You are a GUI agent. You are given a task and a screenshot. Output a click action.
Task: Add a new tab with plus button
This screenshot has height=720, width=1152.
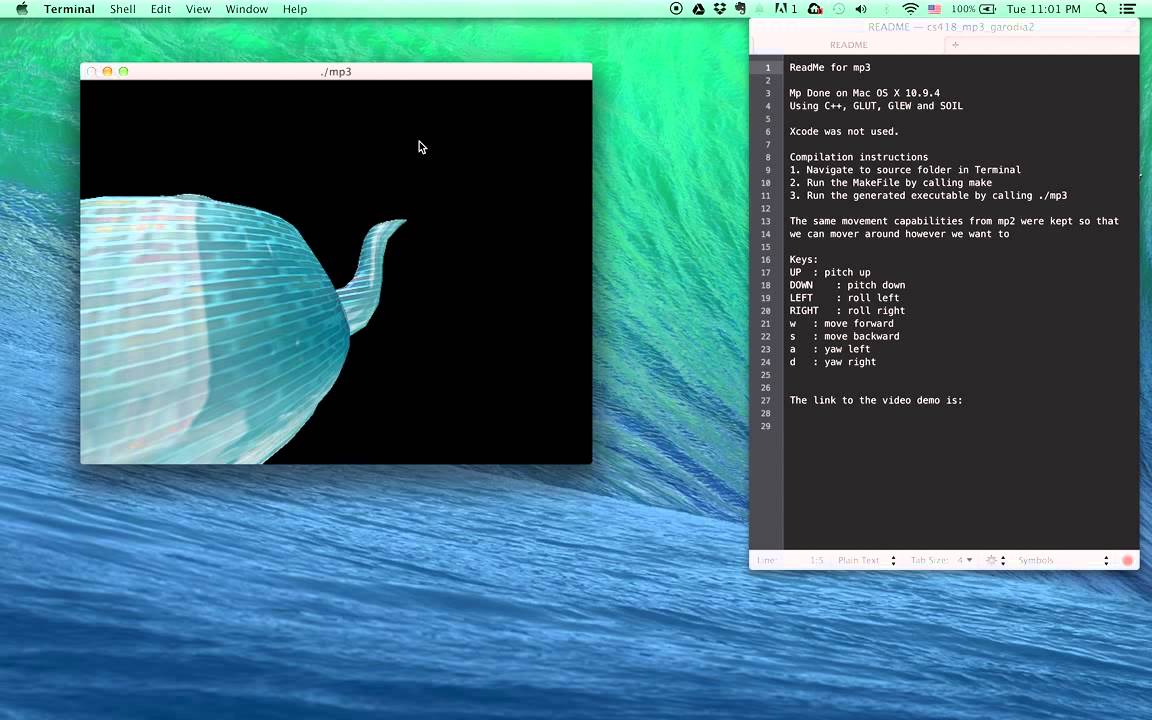click(955, 45)
